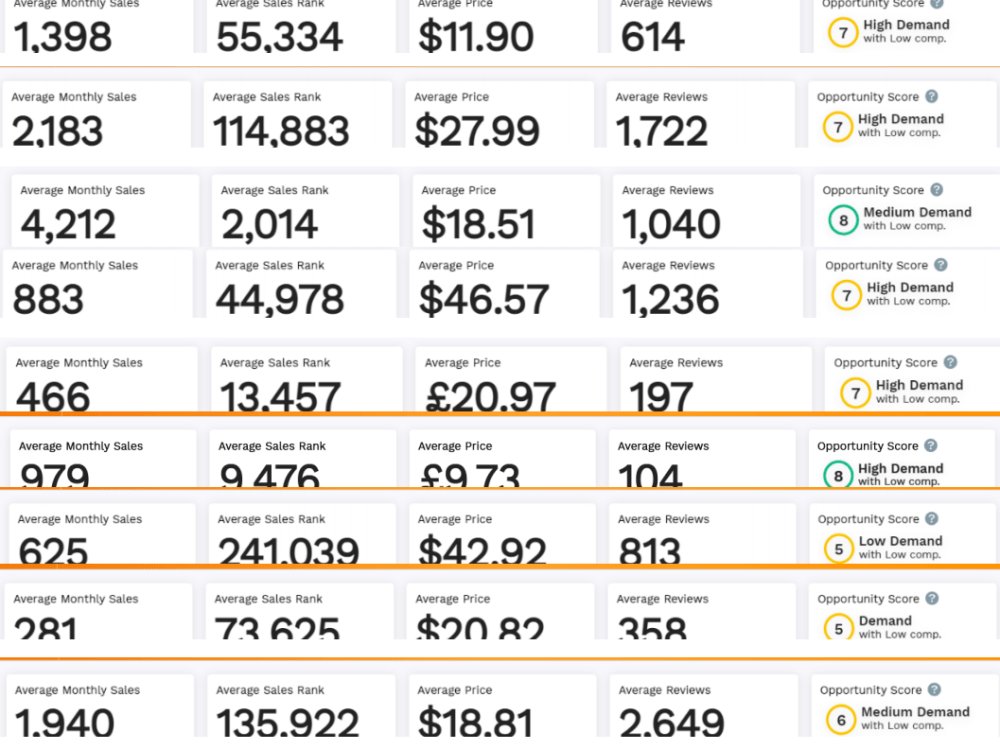Click the Average Sales Rank 241,039 card
The image size is (1000, 750).
[302, 534]
